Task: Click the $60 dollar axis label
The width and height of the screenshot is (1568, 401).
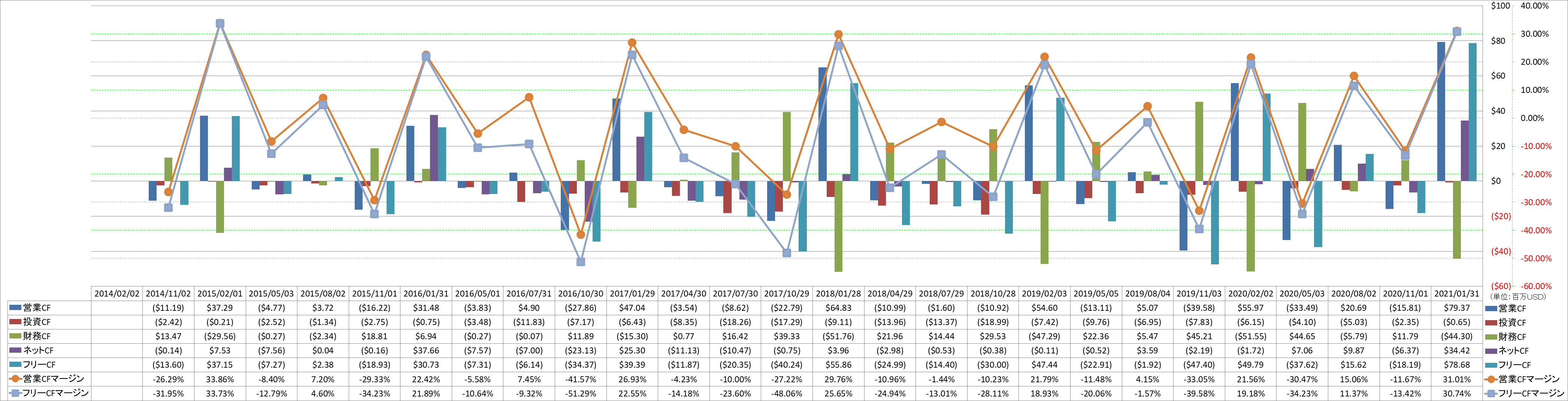Action: click(x=1498, y=76)
